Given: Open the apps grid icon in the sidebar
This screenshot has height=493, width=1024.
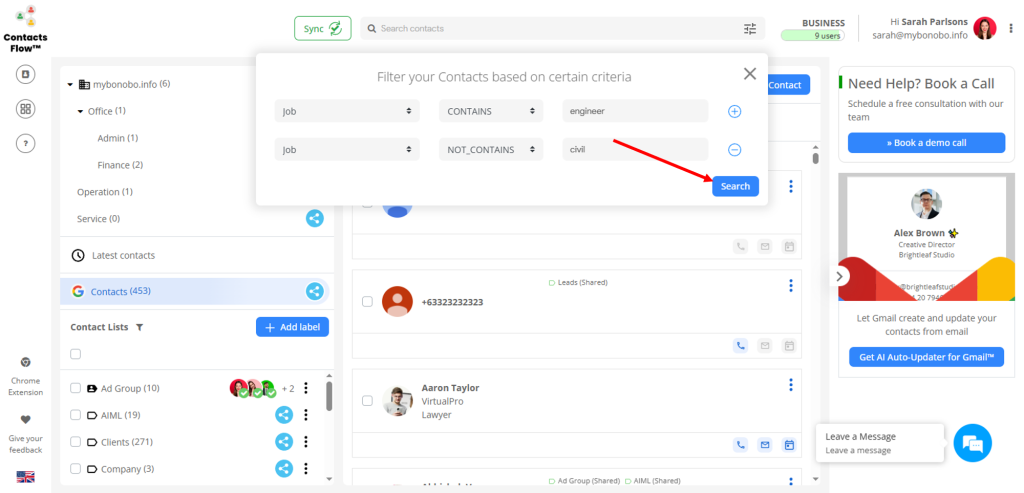Looking at the screenshot, I should point(26,109).
